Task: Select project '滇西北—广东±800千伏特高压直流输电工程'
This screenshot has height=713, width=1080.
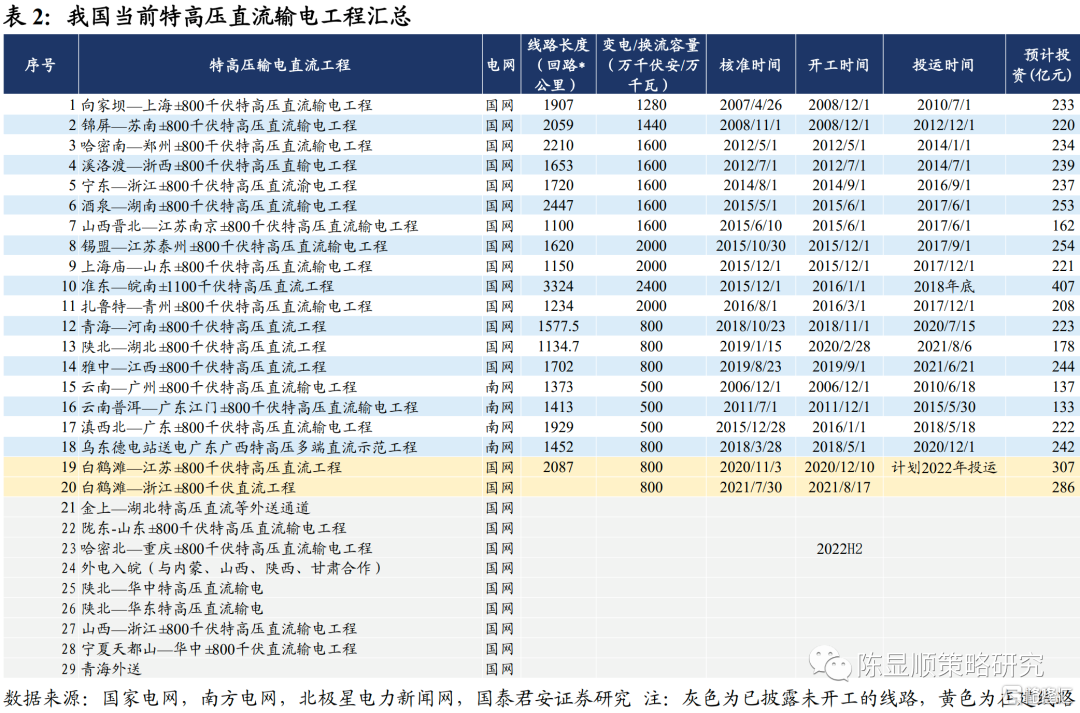Action: pyautogui.click(x=227, y=427)
